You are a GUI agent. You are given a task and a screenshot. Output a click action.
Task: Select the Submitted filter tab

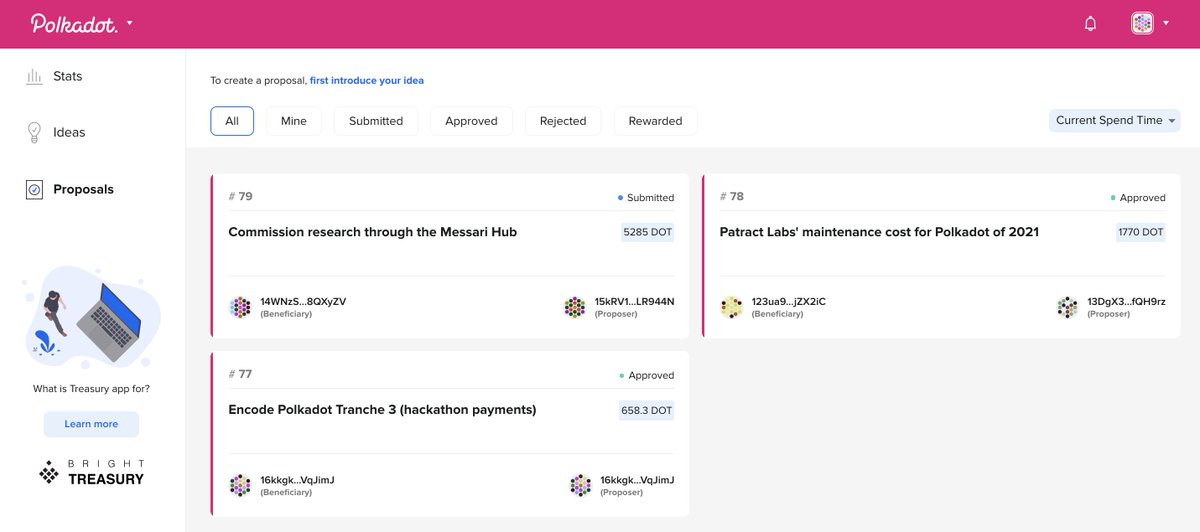pos(376,121)
